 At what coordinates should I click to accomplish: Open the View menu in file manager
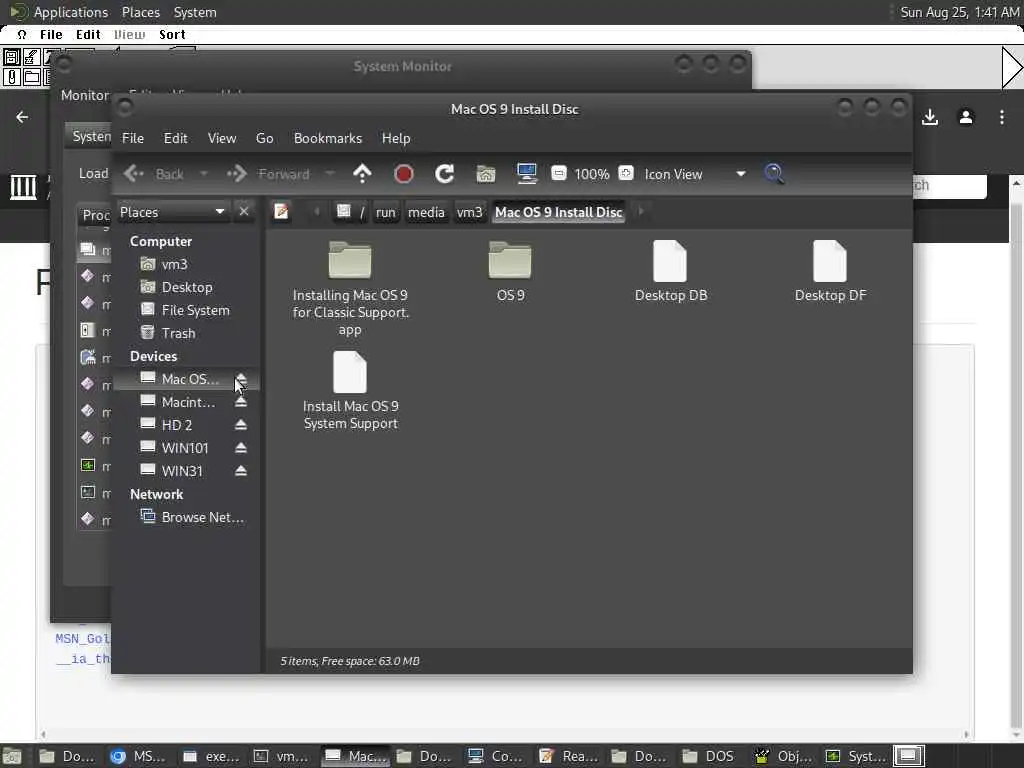[222, 138]
